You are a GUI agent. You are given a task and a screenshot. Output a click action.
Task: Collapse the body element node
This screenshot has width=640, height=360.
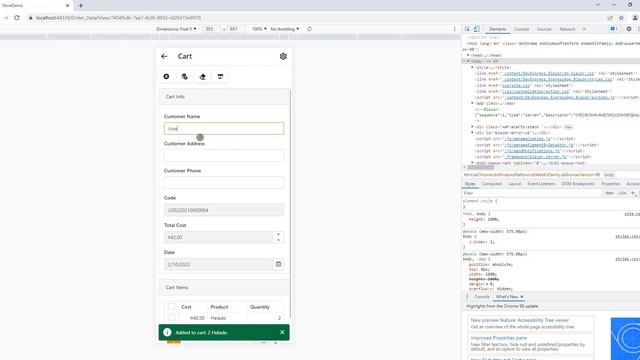(x=468, y=61)
